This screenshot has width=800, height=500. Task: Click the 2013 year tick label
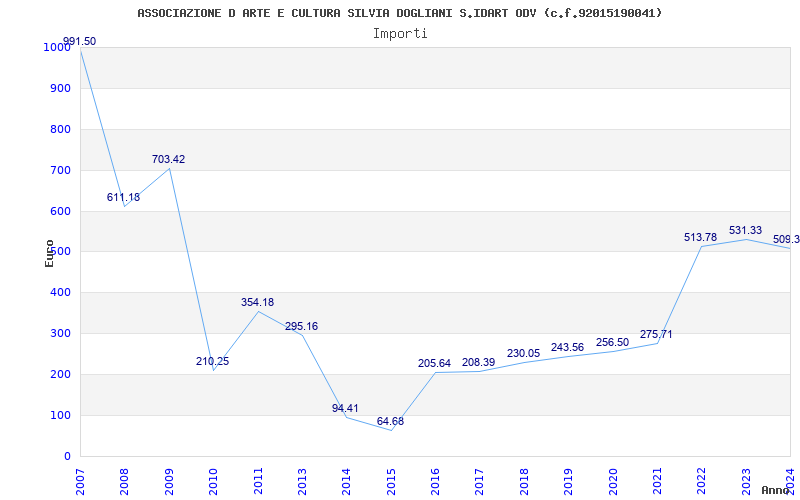click(x=303, y=481)
